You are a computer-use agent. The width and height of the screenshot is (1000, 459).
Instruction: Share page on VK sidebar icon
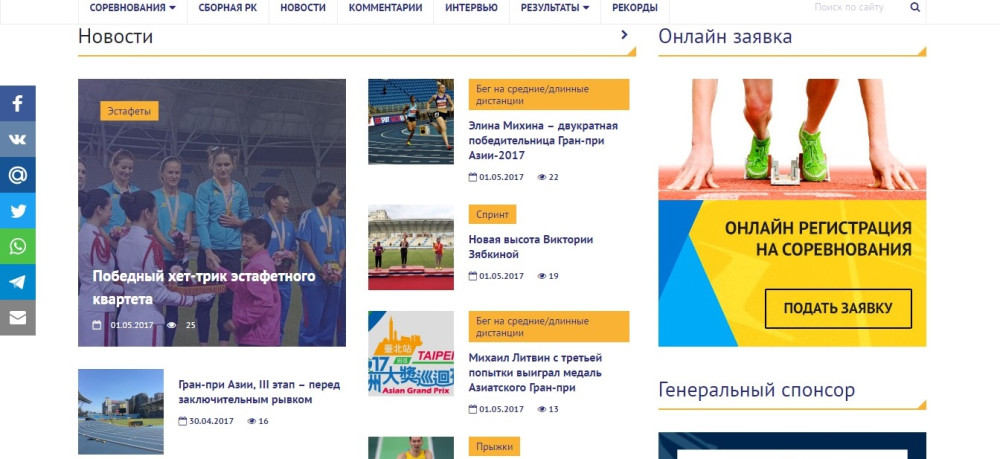(x=17, y=139)
